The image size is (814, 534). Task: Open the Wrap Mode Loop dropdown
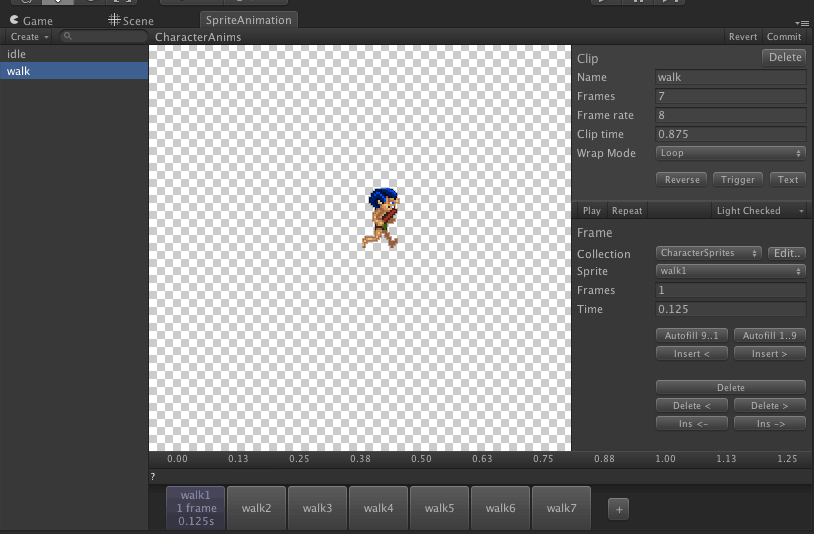pos(730,153)
